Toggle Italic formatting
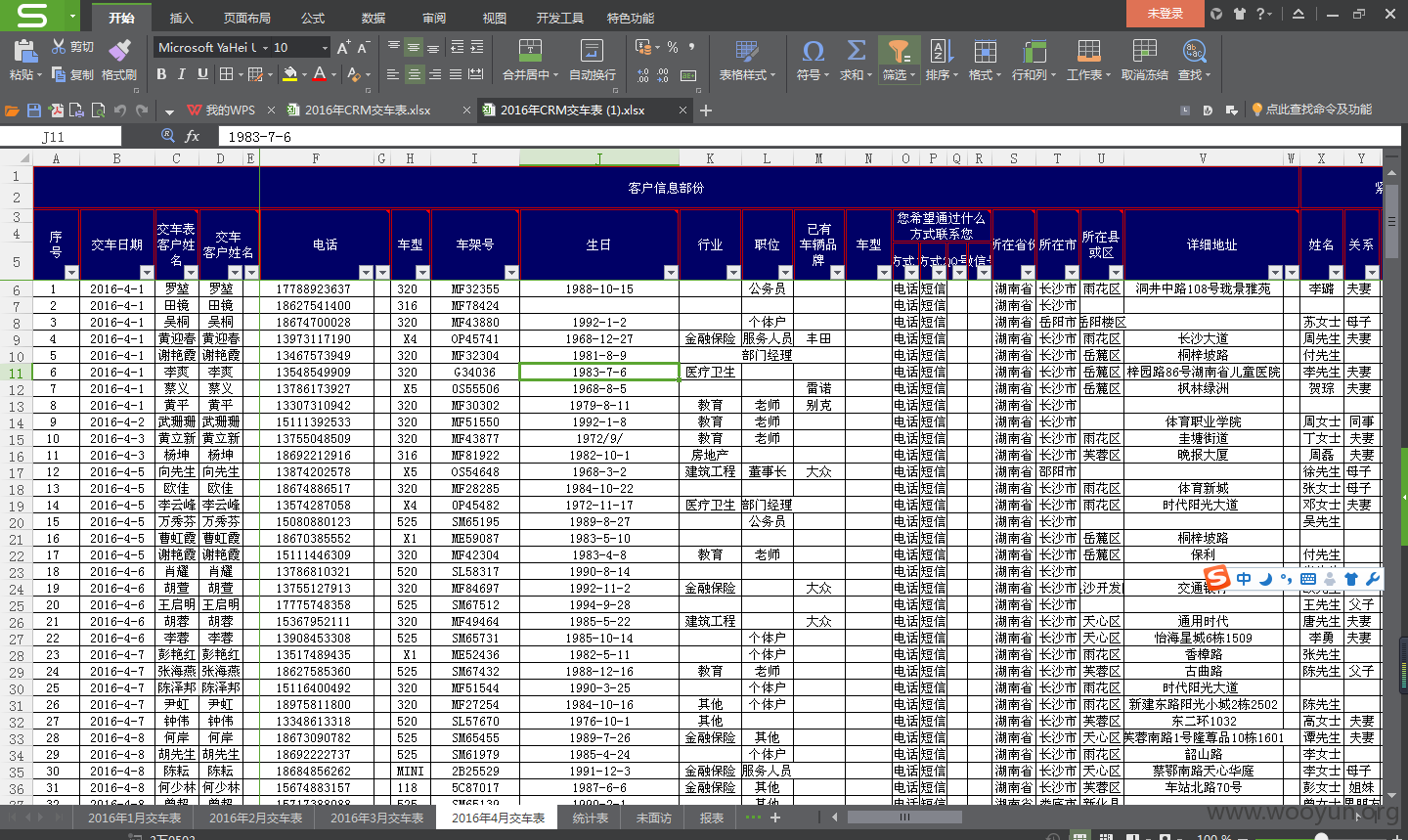 (x=182, y=74)
